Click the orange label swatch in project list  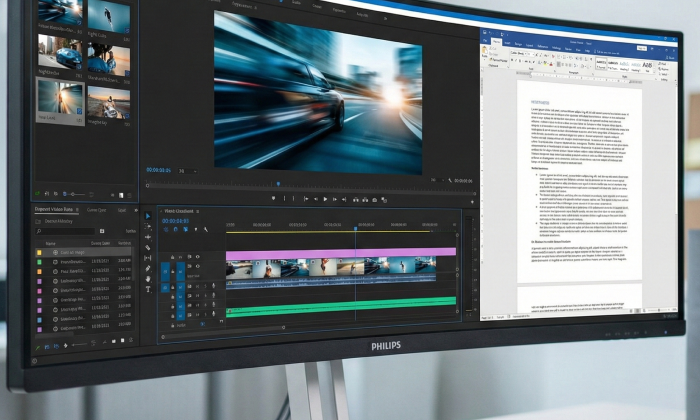pos(39,271)
